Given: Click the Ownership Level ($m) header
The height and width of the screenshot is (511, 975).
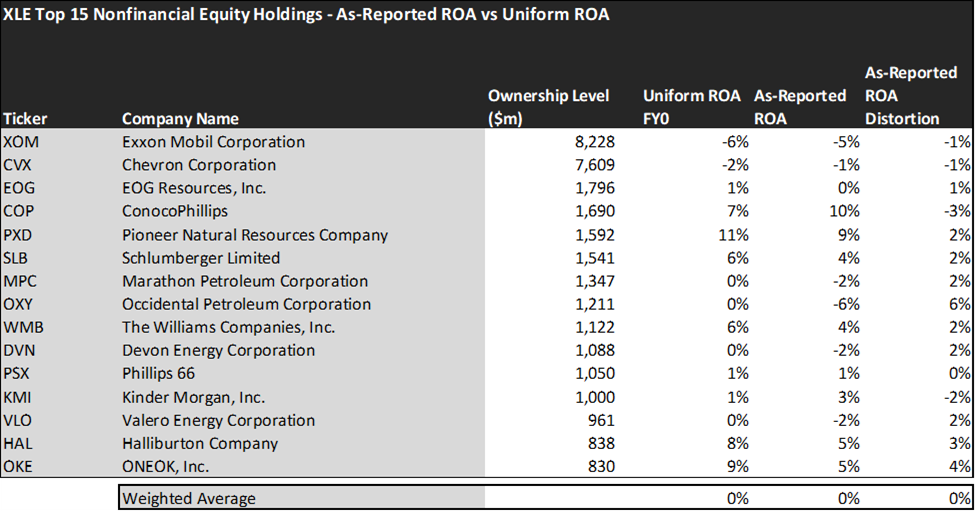Looking at the screenshot, I should [x=548, y=107].
